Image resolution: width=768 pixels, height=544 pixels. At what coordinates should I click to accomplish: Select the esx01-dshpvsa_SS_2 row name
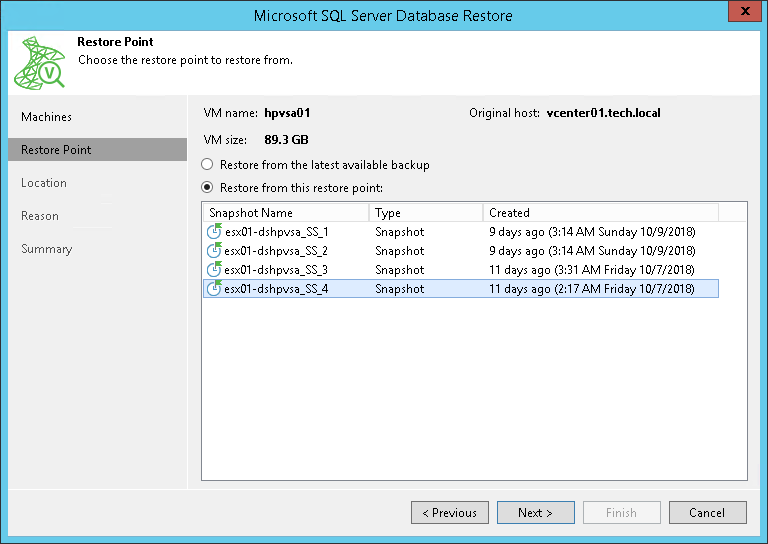pyautogui.click(x=276, y=251)
